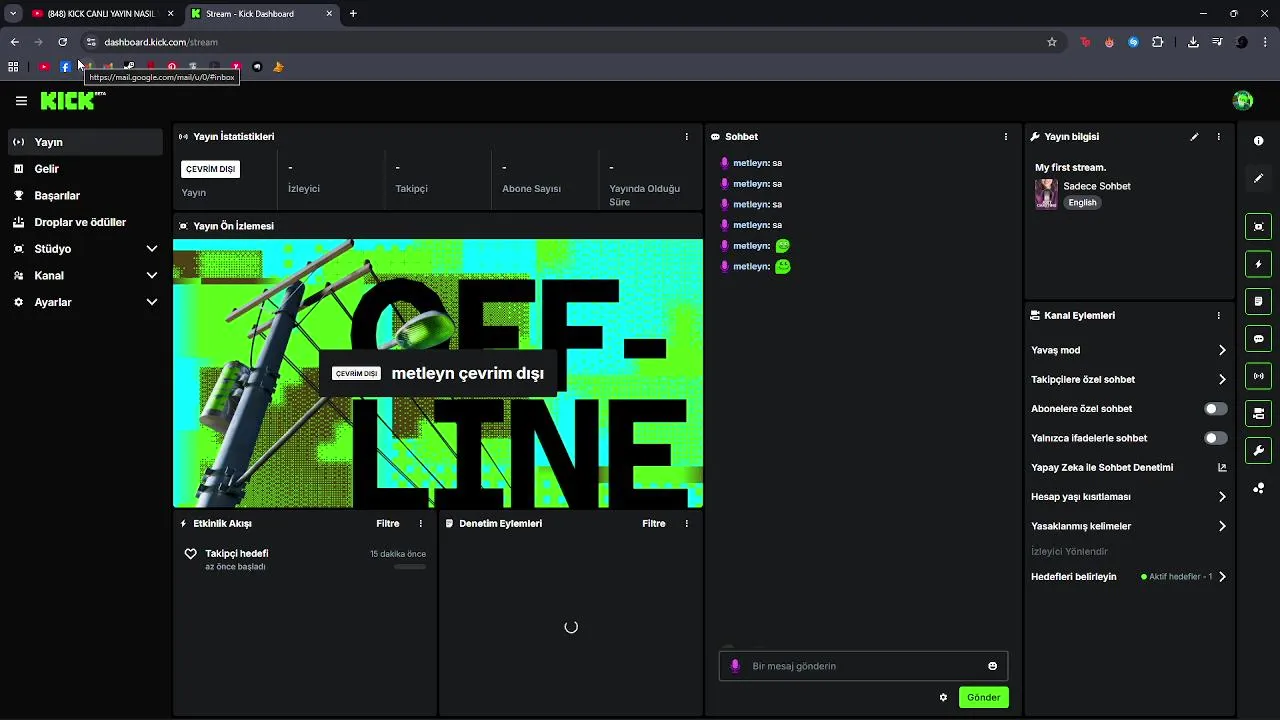Toggle the broadcast signal icon in the right rail
Image resolution: width=1280 pixels, height=720 pixels.
tap(1258, 376)
